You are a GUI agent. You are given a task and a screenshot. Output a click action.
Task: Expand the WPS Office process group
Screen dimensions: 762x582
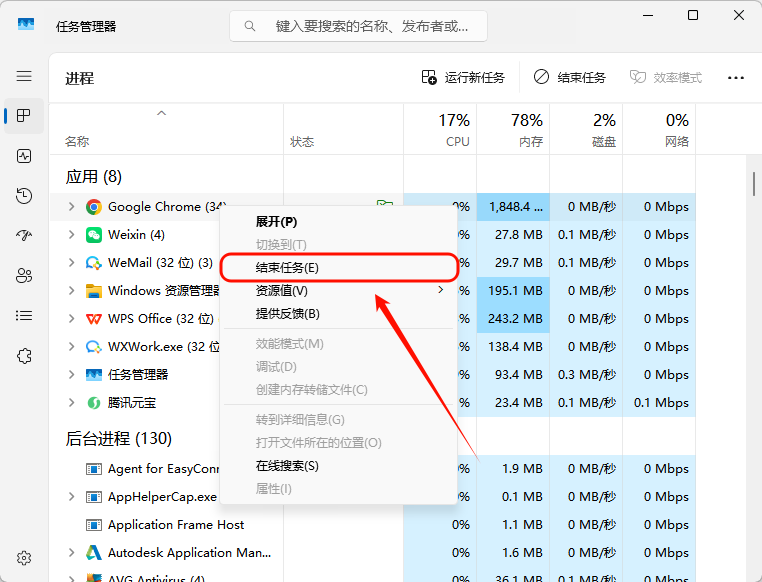click(x=71, y=319)
